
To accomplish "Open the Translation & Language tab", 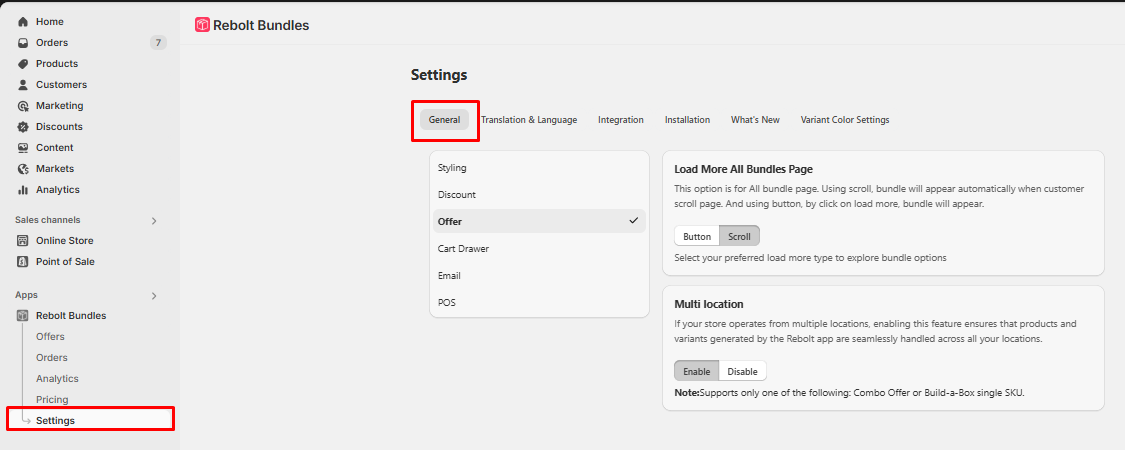I will (529, 120).
